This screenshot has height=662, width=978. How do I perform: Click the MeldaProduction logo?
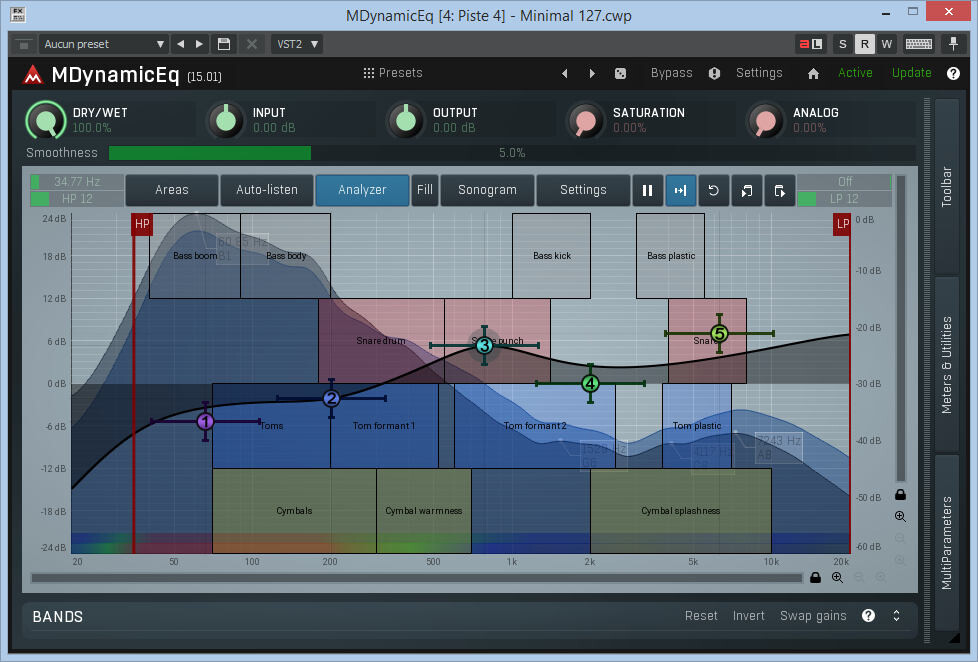point(32,75)
